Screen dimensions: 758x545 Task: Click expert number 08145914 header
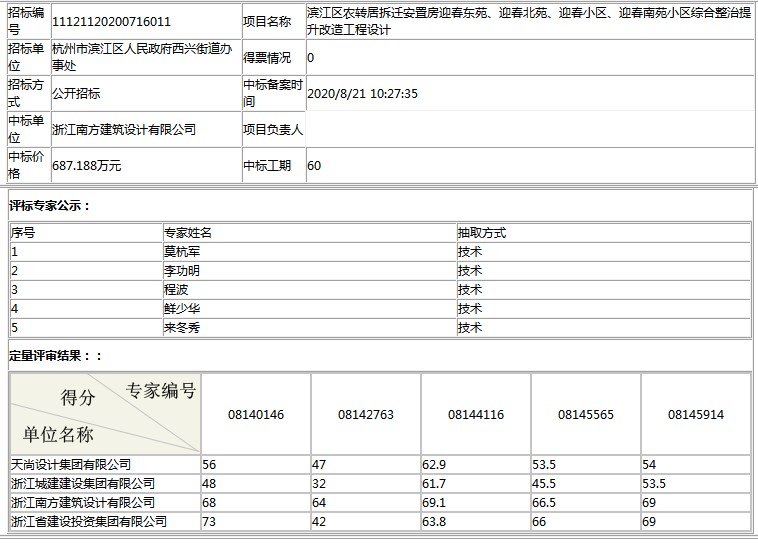(696, 414)
